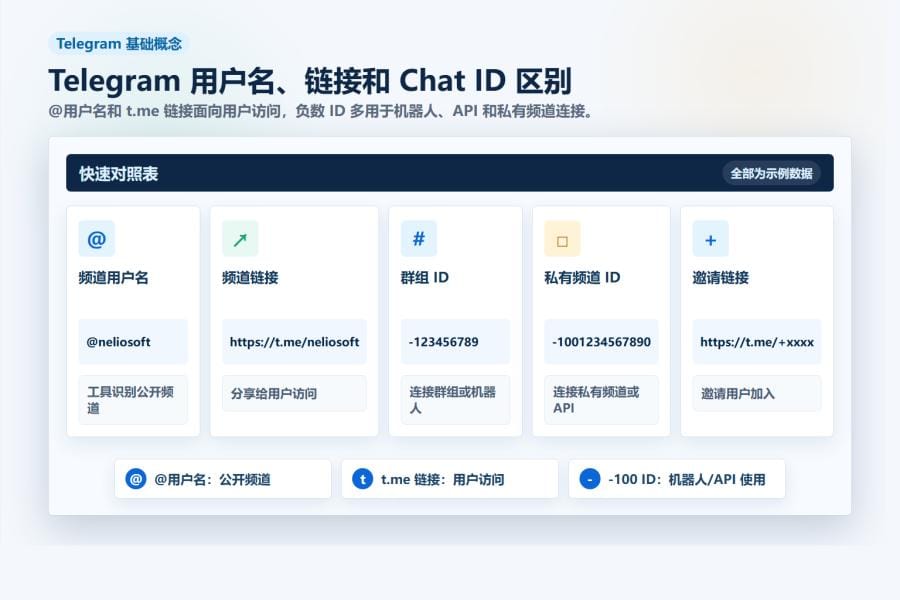Click the main heading Telegram 用户名、链接和 Chat ID 区别
900x600 pixels.
(310, 81)
